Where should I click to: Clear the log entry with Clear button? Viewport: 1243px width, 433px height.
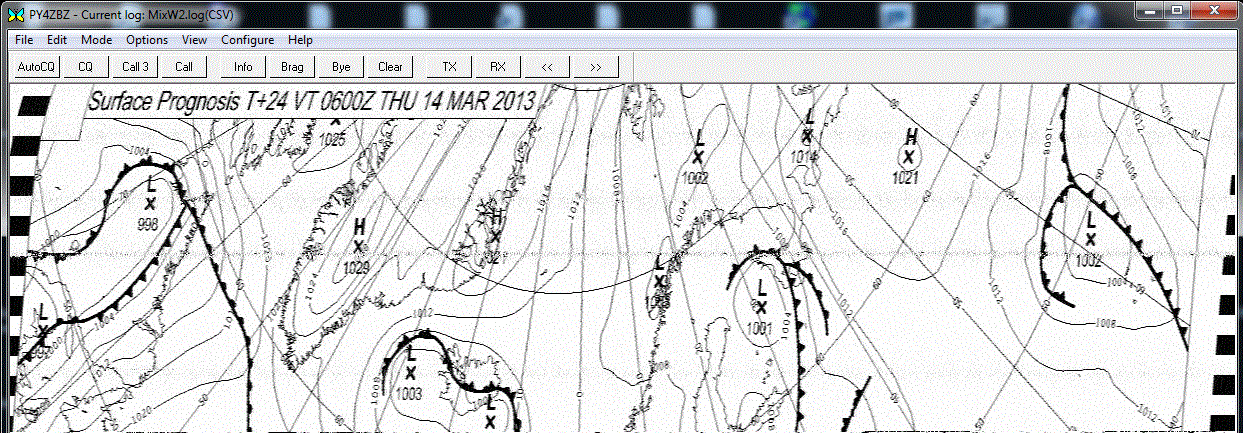tap(390, 67)
